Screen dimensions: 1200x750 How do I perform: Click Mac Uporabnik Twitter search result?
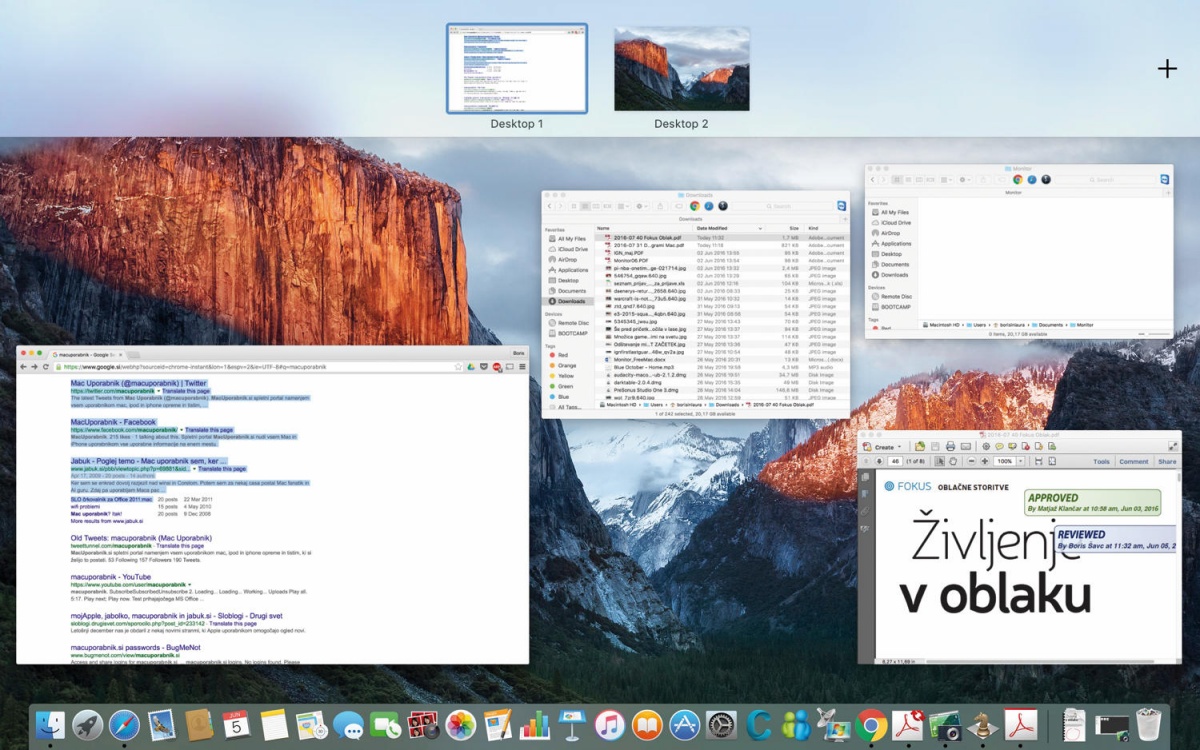click(x=138, y=383)
